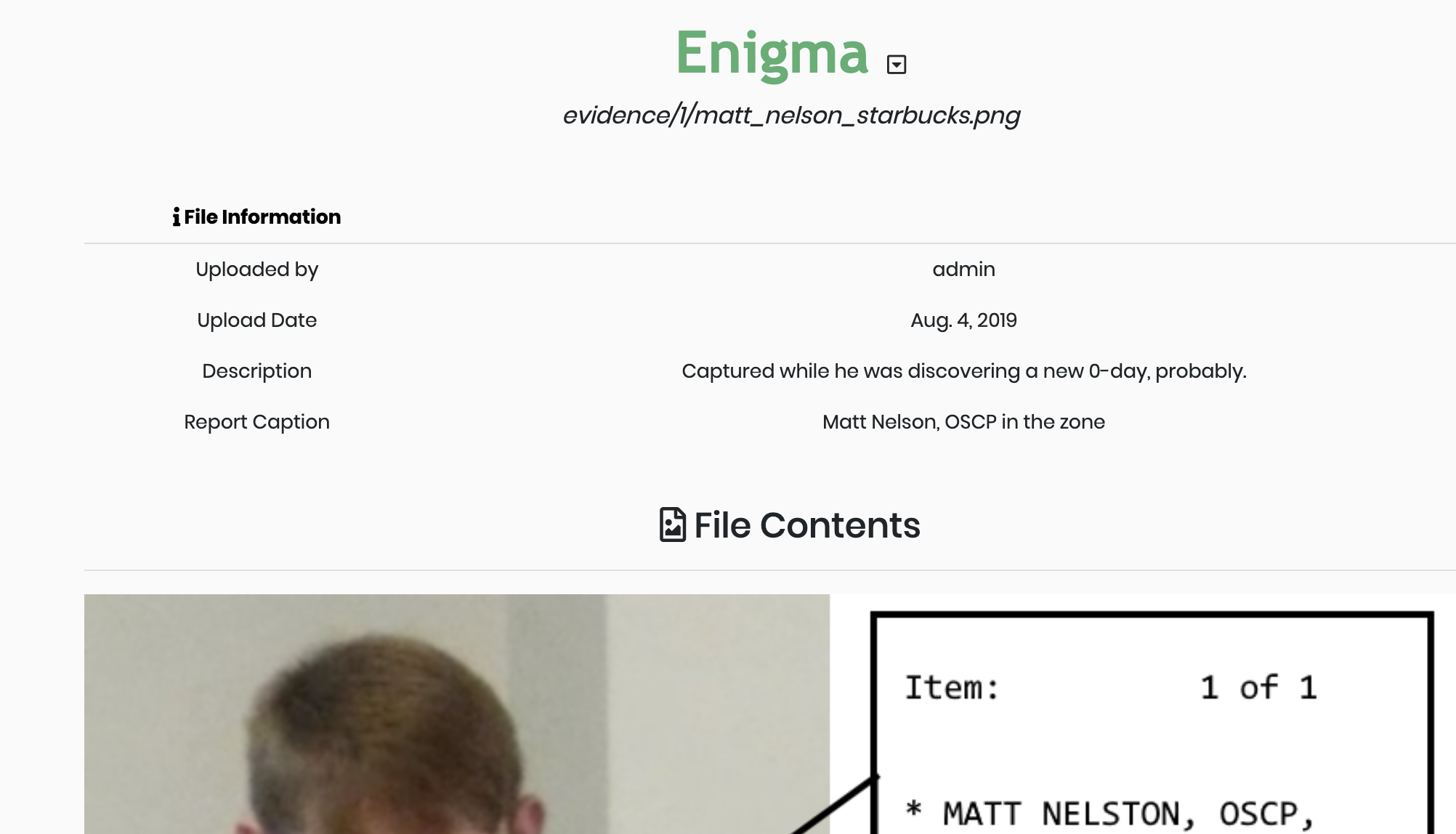
Task: Click the description text about 0-day
Action: pos(964,371)
